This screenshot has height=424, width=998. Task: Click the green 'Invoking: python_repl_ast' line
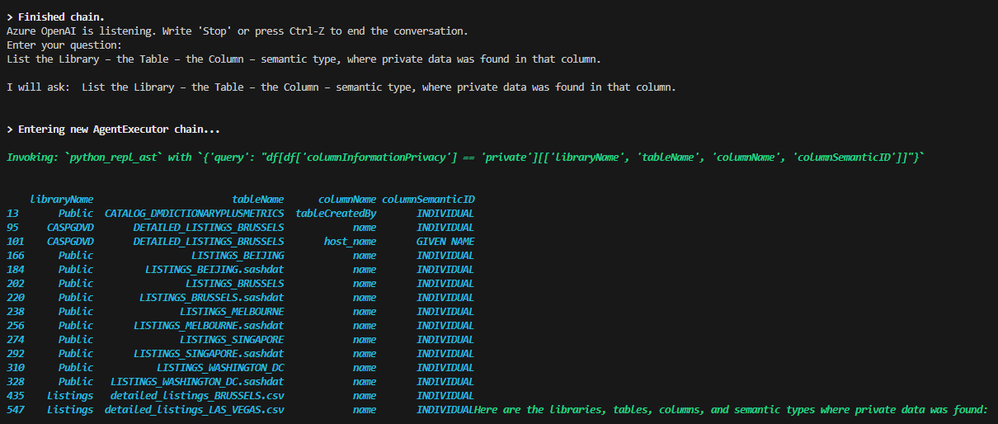[x=466, y=158]
